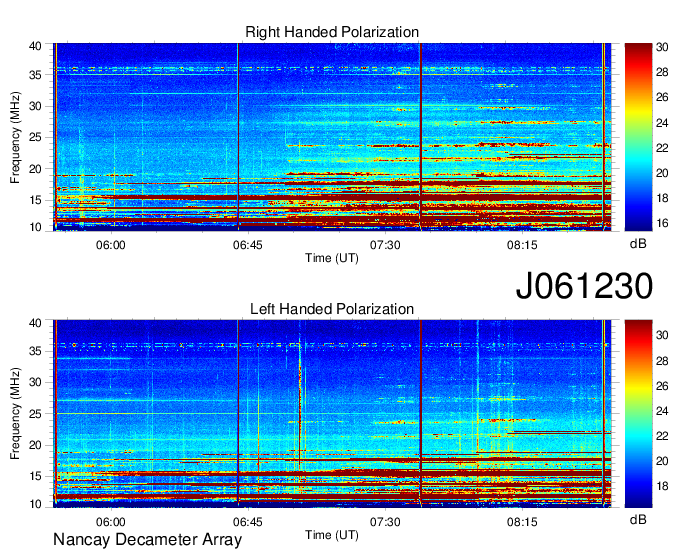Click the 24 dB label on Right Handed color bar
The width and height of the screenshot is (680, 552).
pos(662,123)
